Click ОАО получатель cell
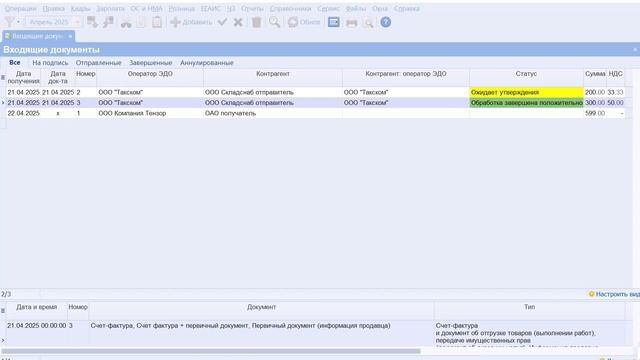This screenshot has height=360, width=640. (x=273, y=113)
